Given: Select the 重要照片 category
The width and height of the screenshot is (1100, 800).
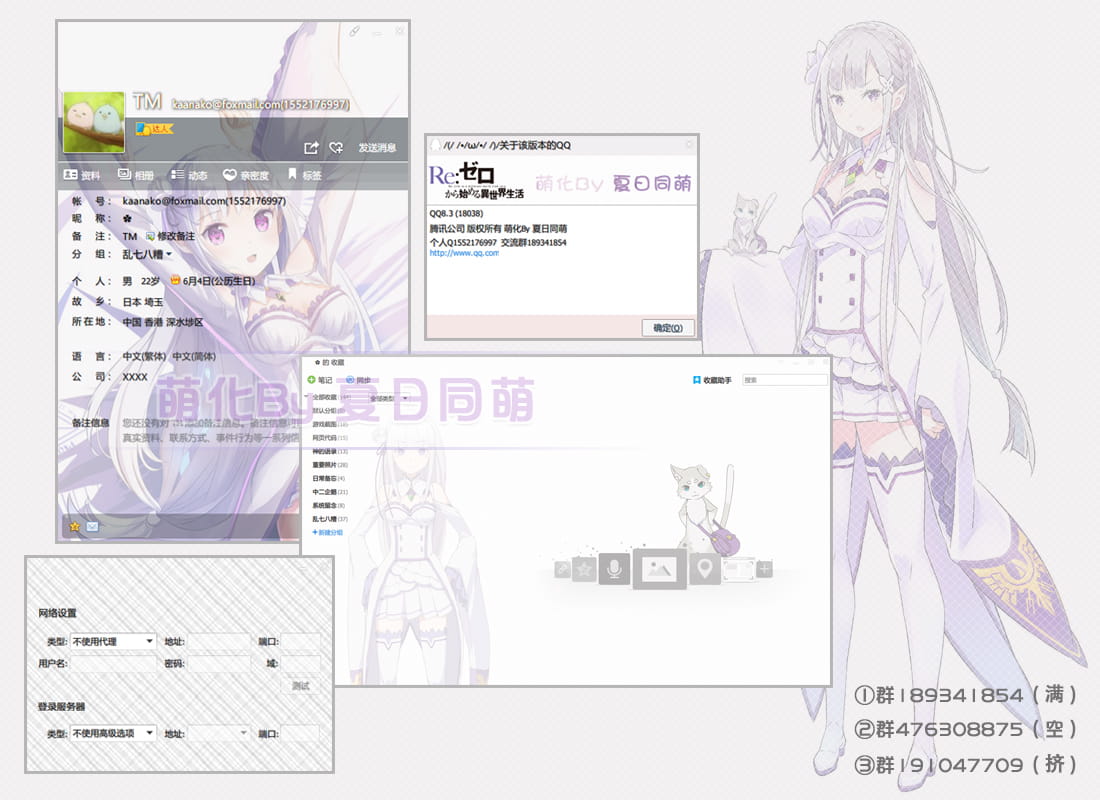Looking at the screenshot, I should [330, 465].
